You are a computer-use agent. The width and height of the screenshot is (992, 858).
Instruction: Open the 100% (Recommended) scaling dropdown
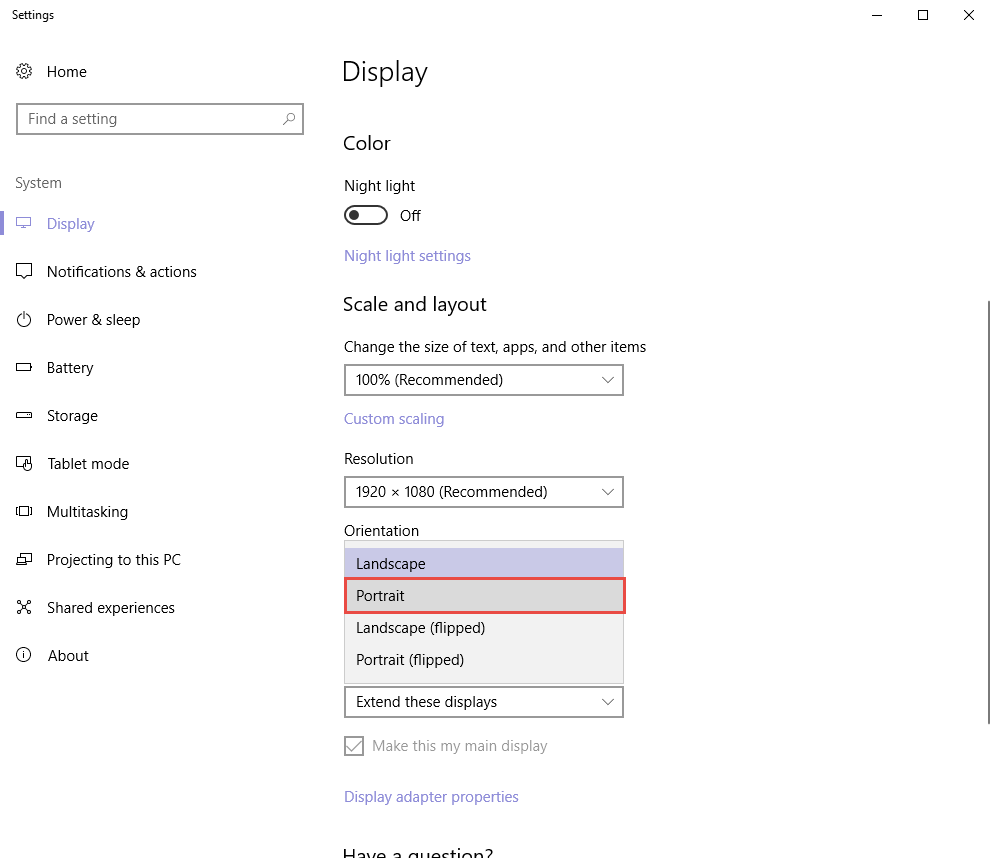click(484, 380)
